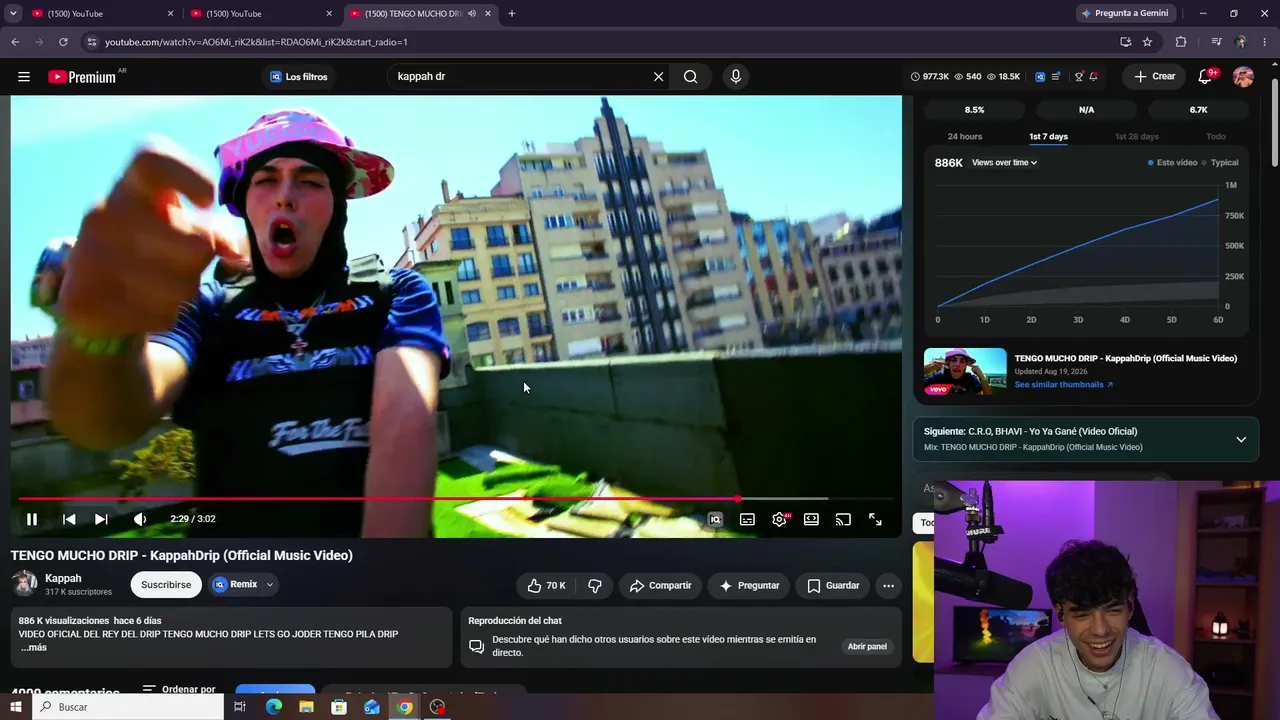Open the Ordenar por sort menu
Viewport: 1280px width, 720px height.
coord(179,690)
